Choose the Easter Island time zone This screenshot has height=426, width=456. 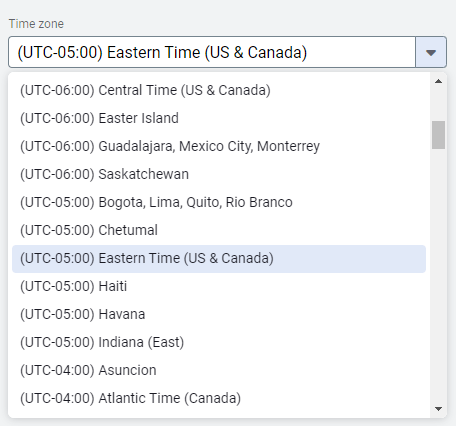coord(219,118)
